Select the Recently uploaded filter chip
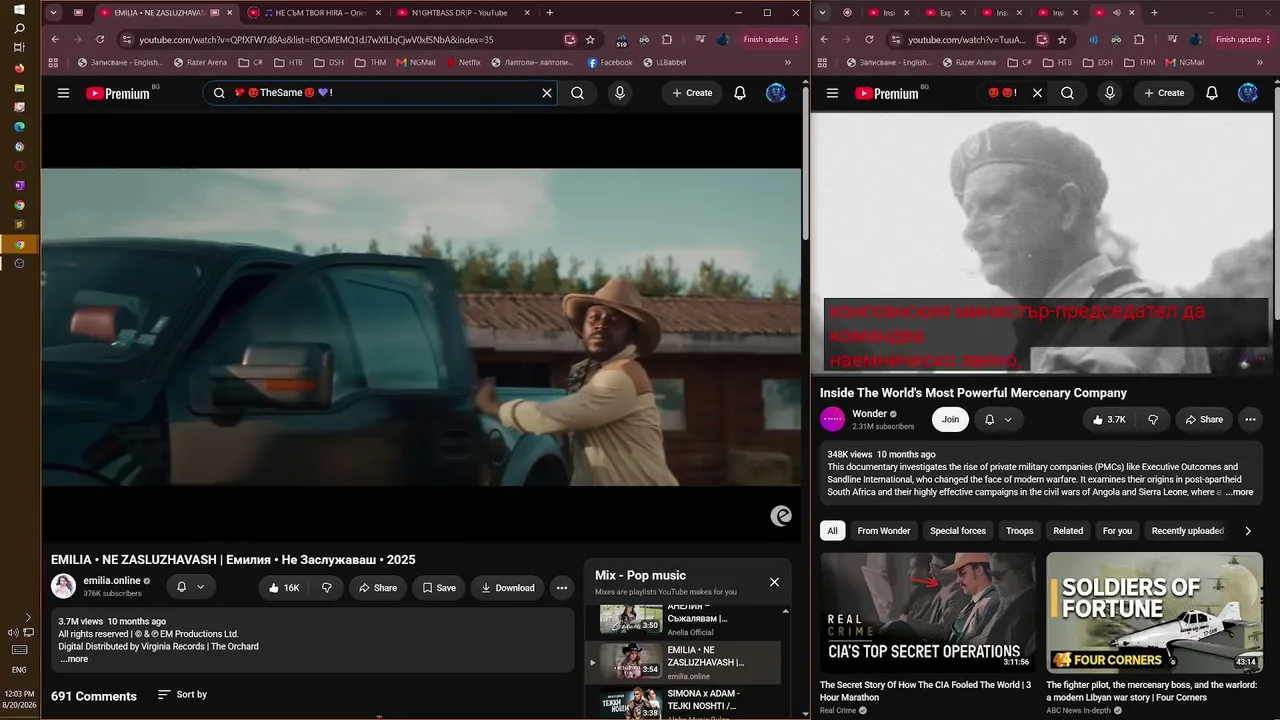Screen dimensions: 1280x720 1187,531
